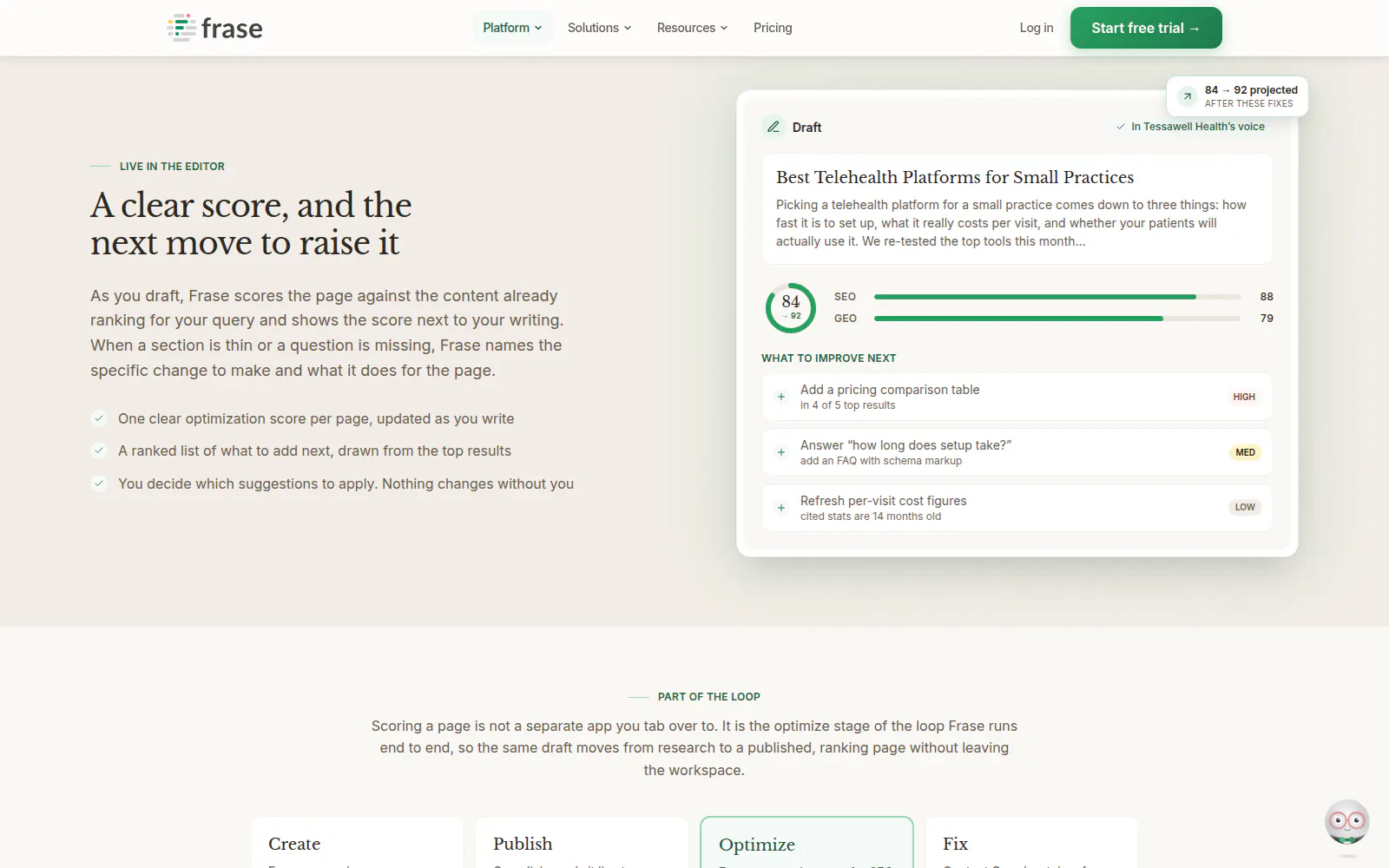Select the Optimize stage card
Screen dimensions: 1389x868
[x=806, y=843]
